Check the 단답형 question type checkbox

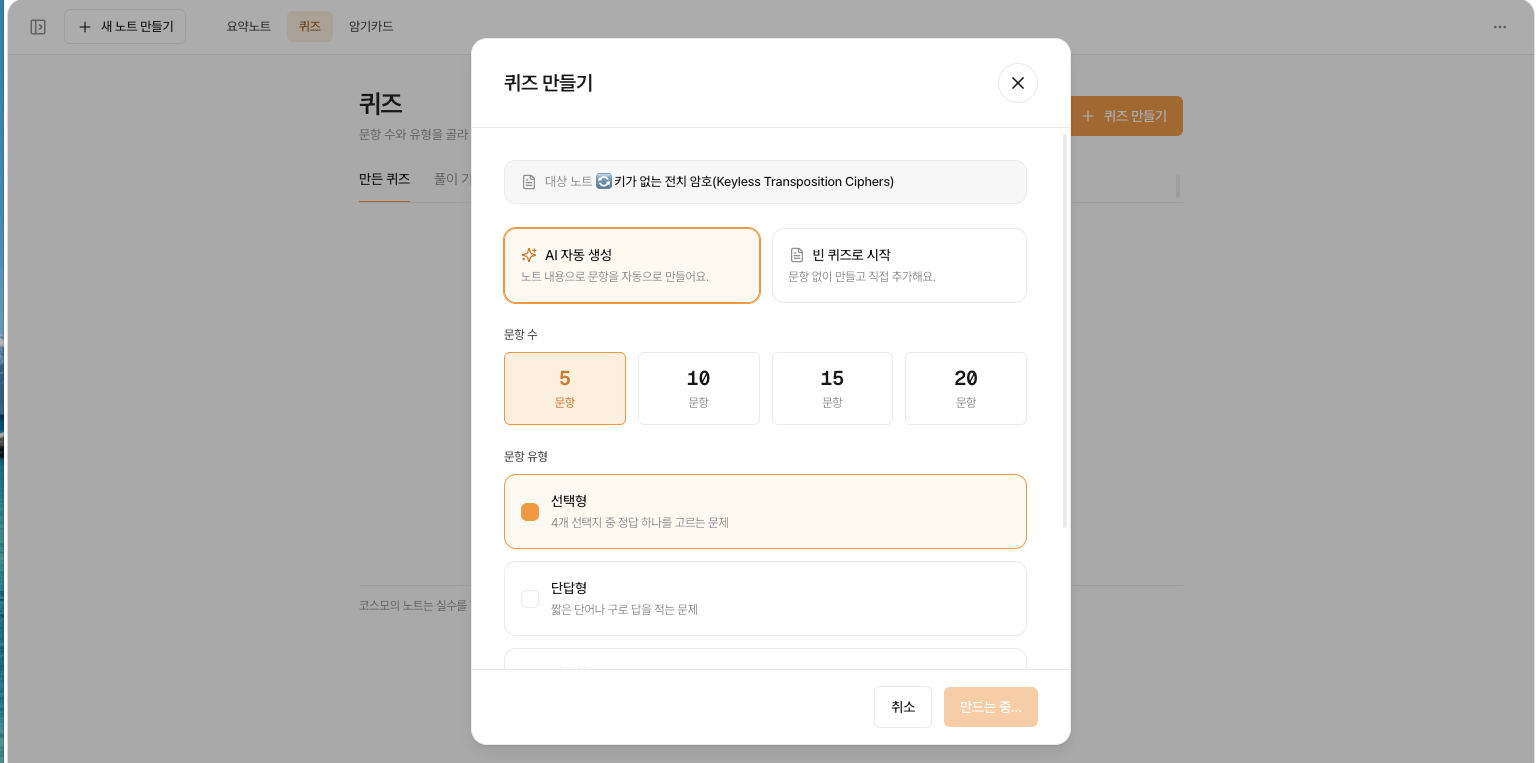(530, 599)
